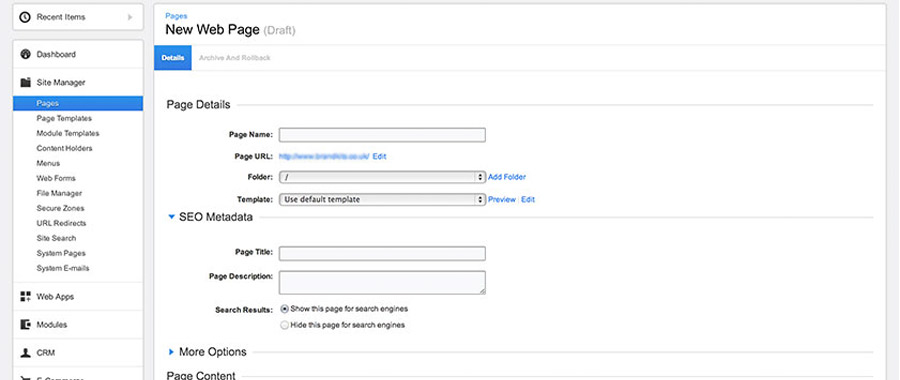Screen dimensions: 900x380
Task: Click Edit next to Template Preview
Action: click(x=528, y=200)
